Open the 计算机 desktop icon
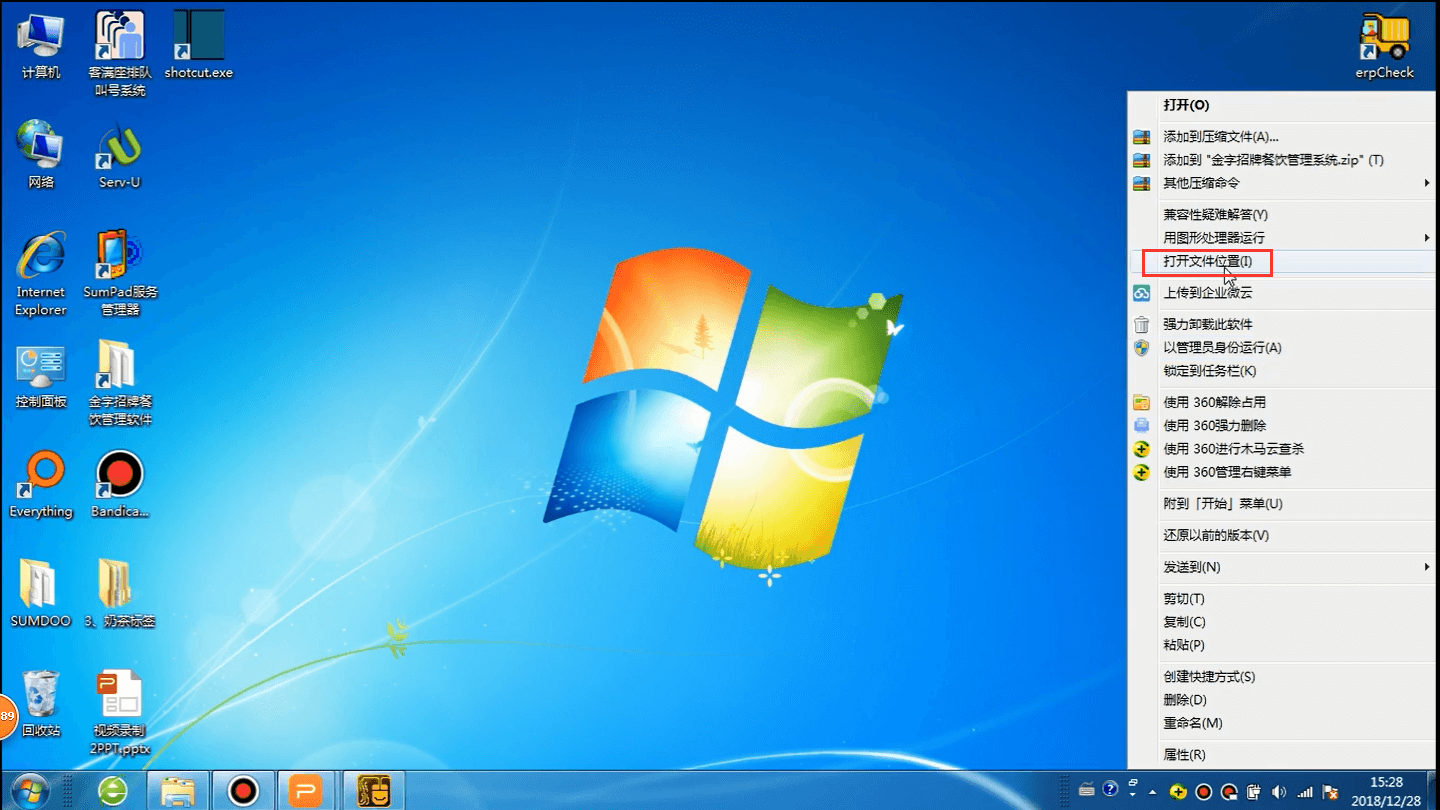This screenshot has width=1440, height=810. [41, 46]
